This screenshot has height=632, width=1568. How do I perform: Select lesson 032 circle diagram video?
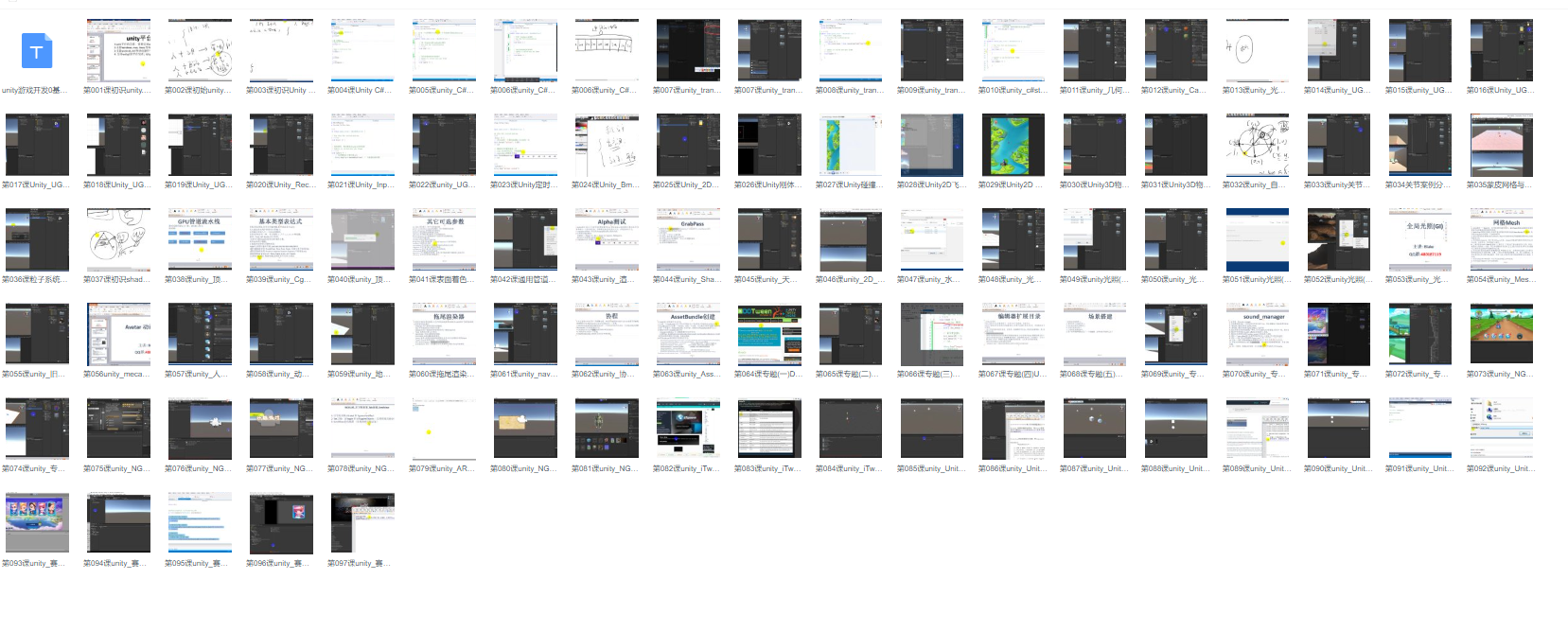point(1257,146)
